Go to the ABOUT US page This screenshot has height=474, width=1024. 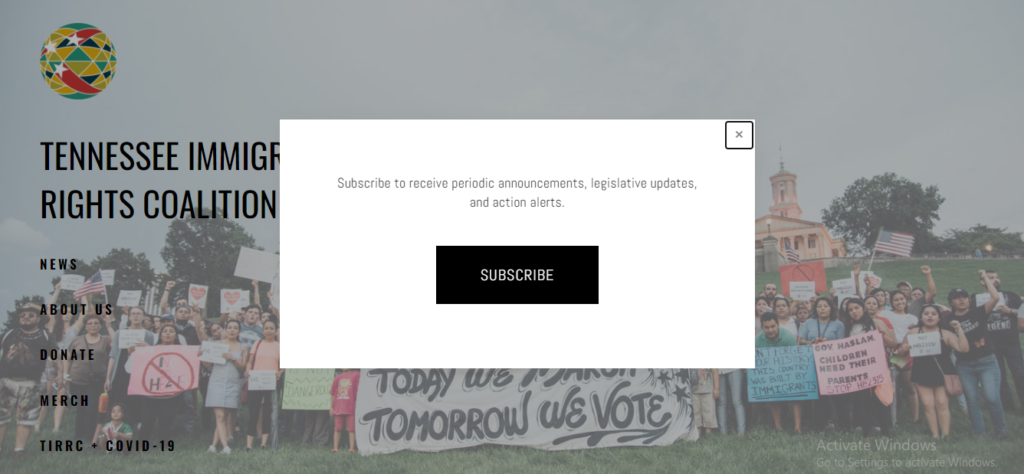pos(76,309)
